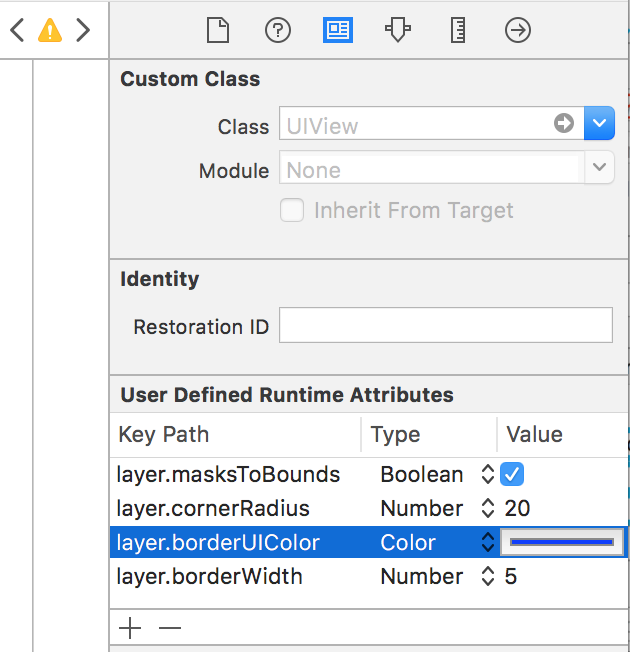This screenshot has height=652, width=630.
Task: Click Number type of cornerRadius row
Action: [x=422, y=508]
